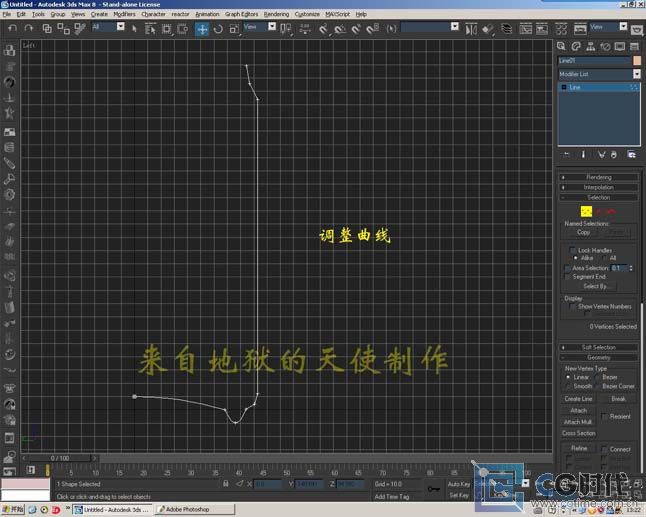Click the Break button

618,399
